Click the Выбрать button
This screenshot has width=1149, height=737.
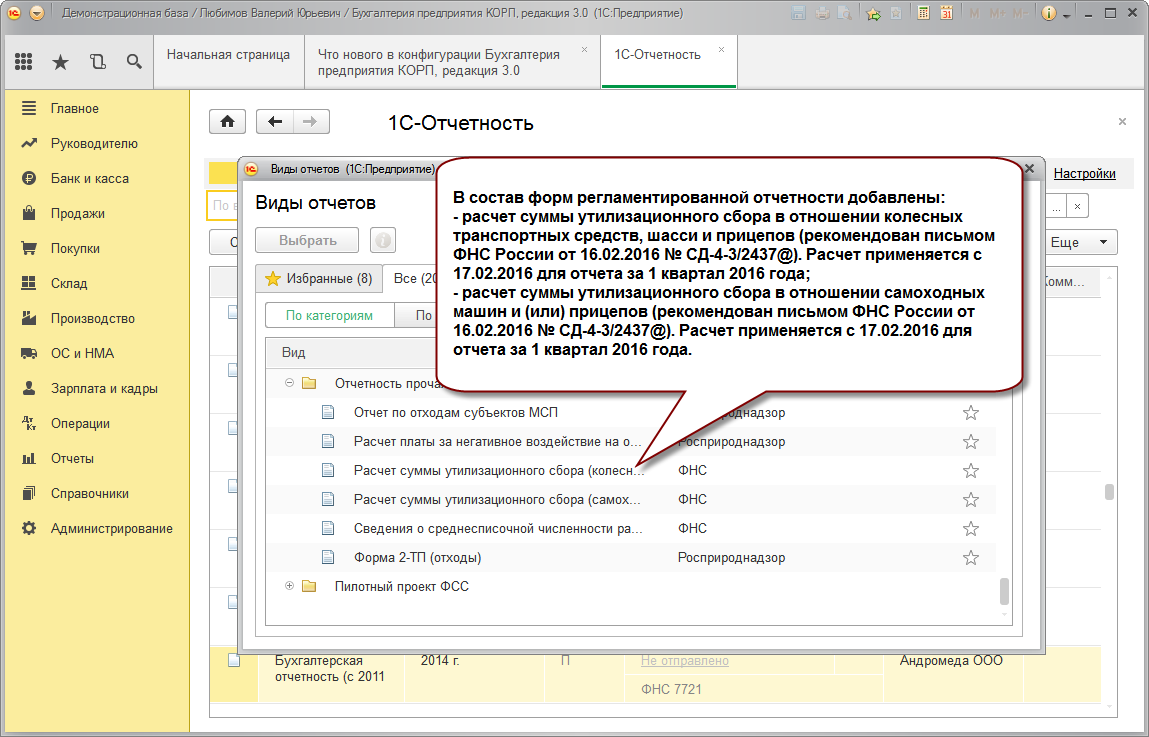[308, 240]
